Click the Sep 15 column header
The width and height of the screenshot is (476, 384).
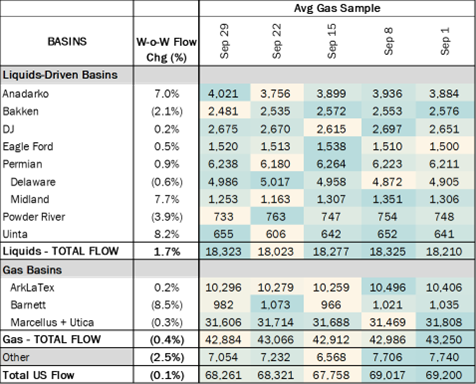[x=331, y=41]
